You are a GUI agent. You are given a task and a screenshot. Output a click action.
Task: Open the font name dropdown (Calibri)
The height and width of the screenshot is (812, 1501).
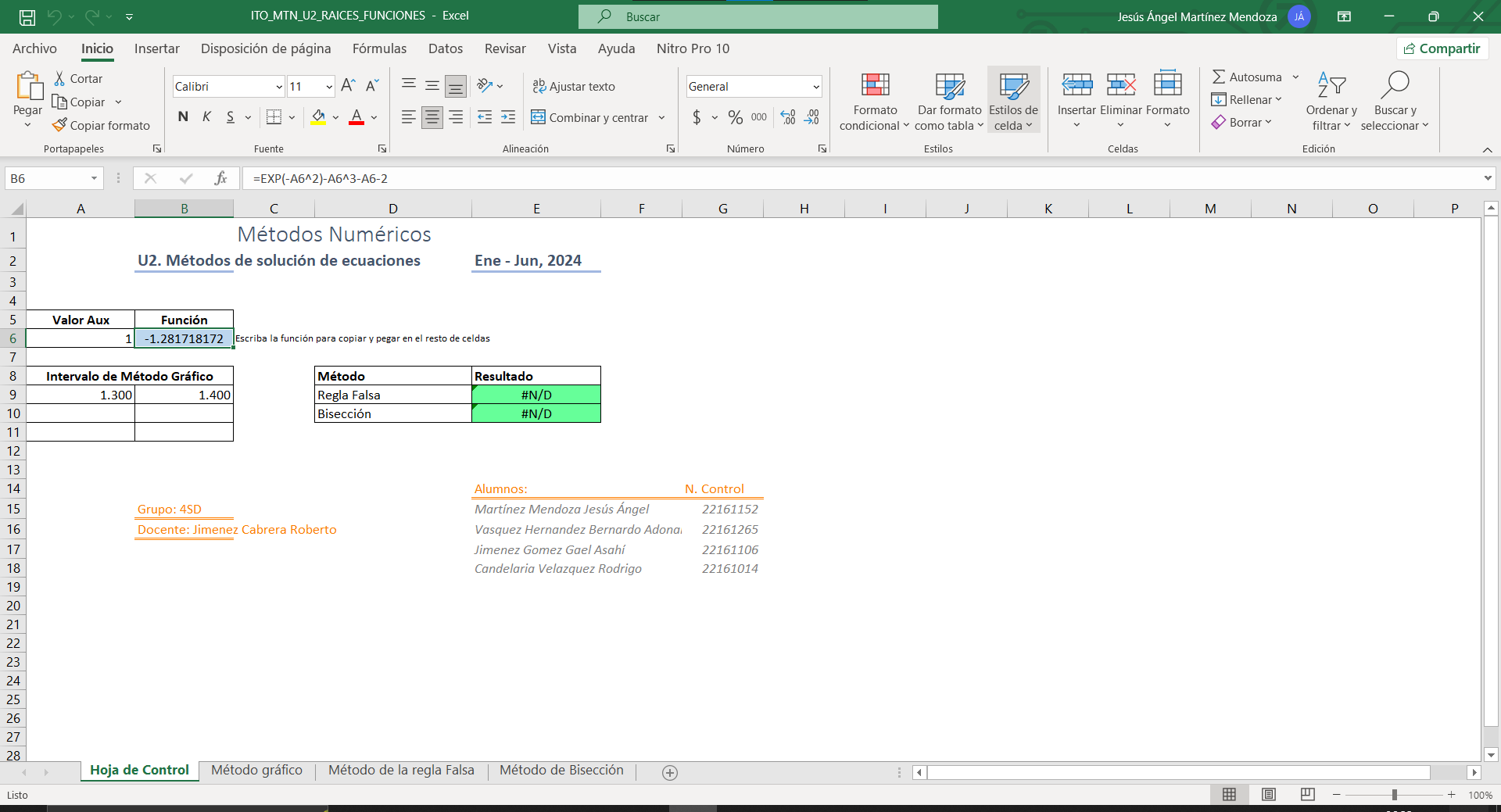(279, 87)
